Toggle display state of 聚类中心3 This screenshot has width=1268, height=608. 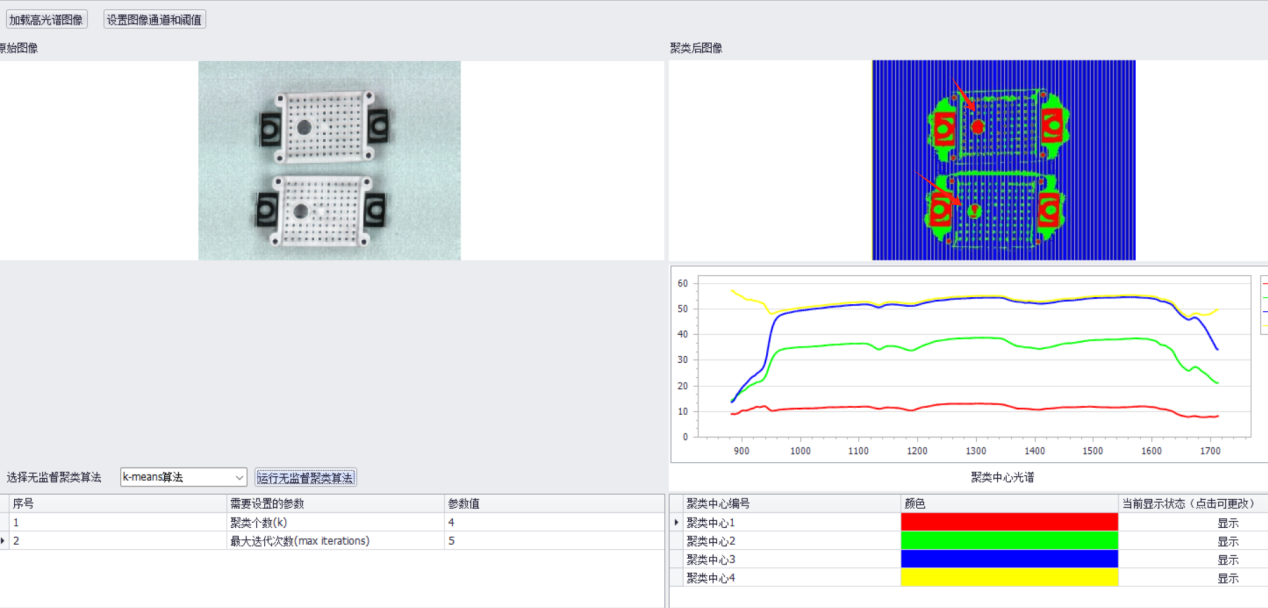pos(1227,559)
